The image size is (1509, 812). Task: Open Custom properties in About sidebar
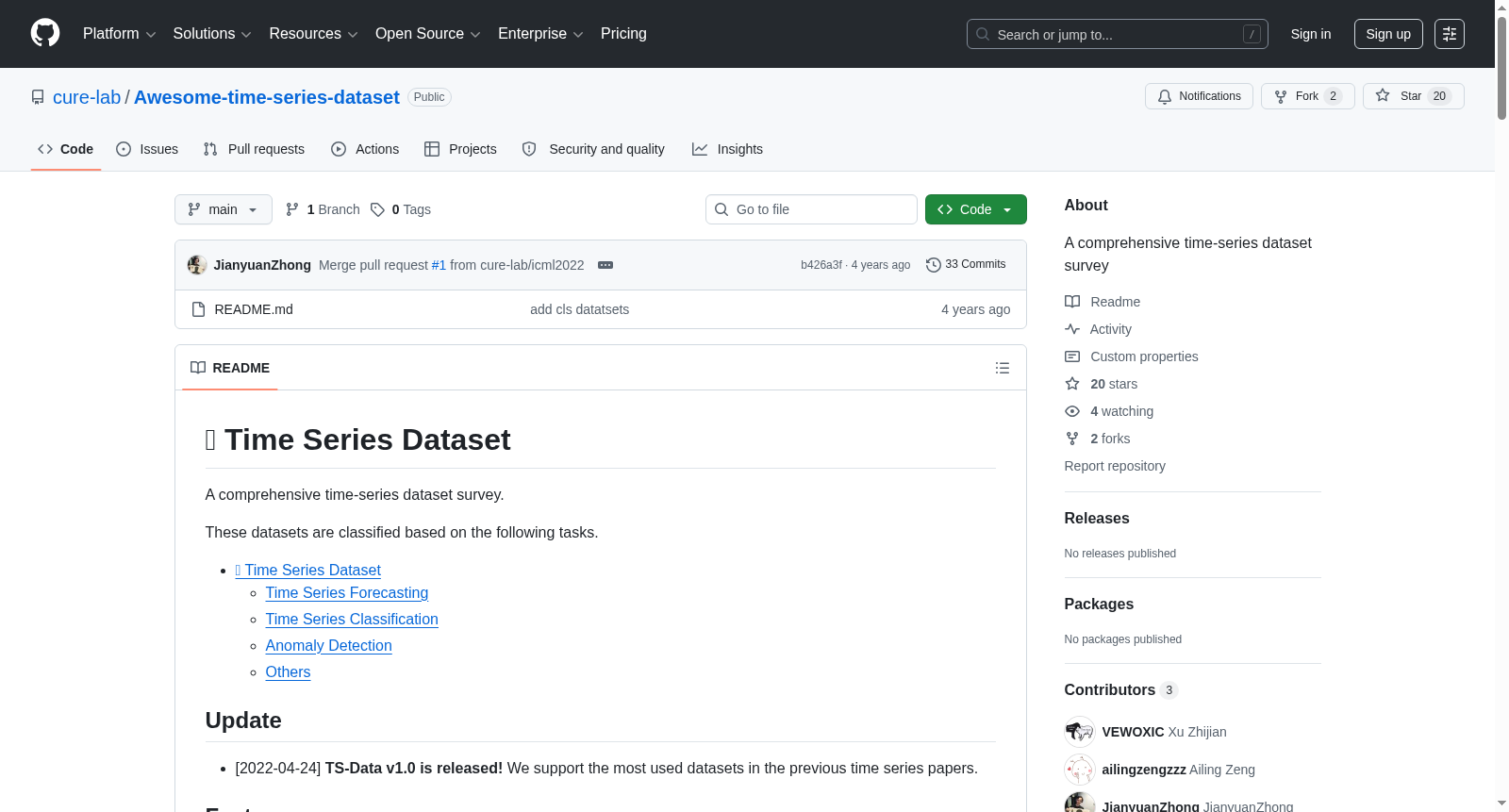[x=1132, y=356]
